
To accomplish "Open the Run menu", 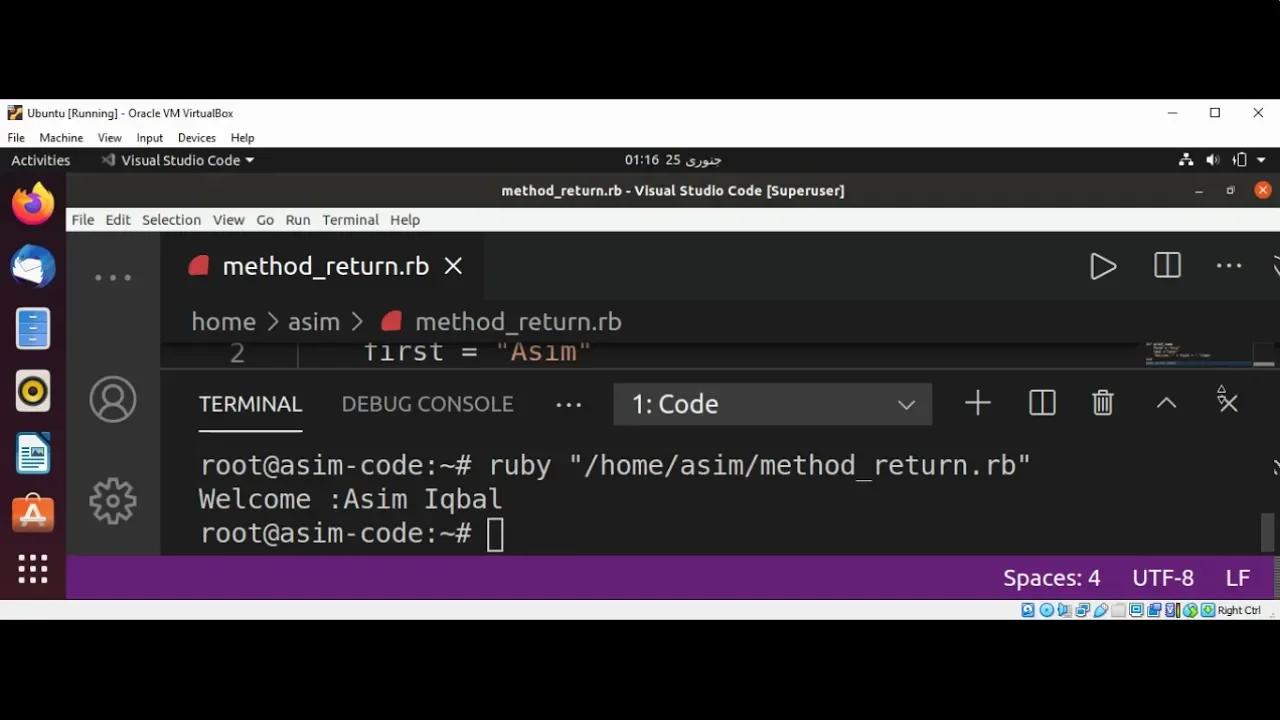I will click(297, 219).
